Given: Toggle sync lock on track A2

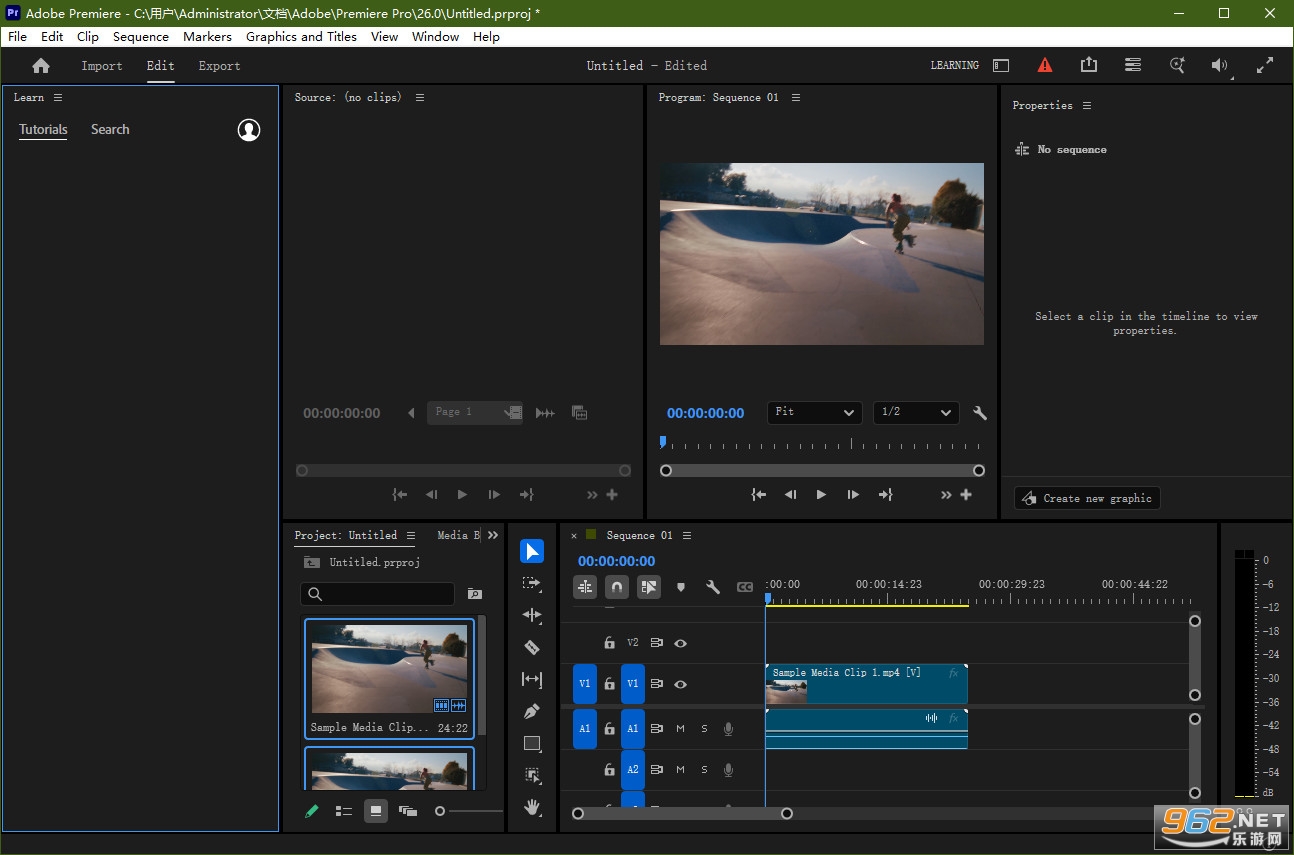Looking at the screenshot, I should tap(657, 770).
